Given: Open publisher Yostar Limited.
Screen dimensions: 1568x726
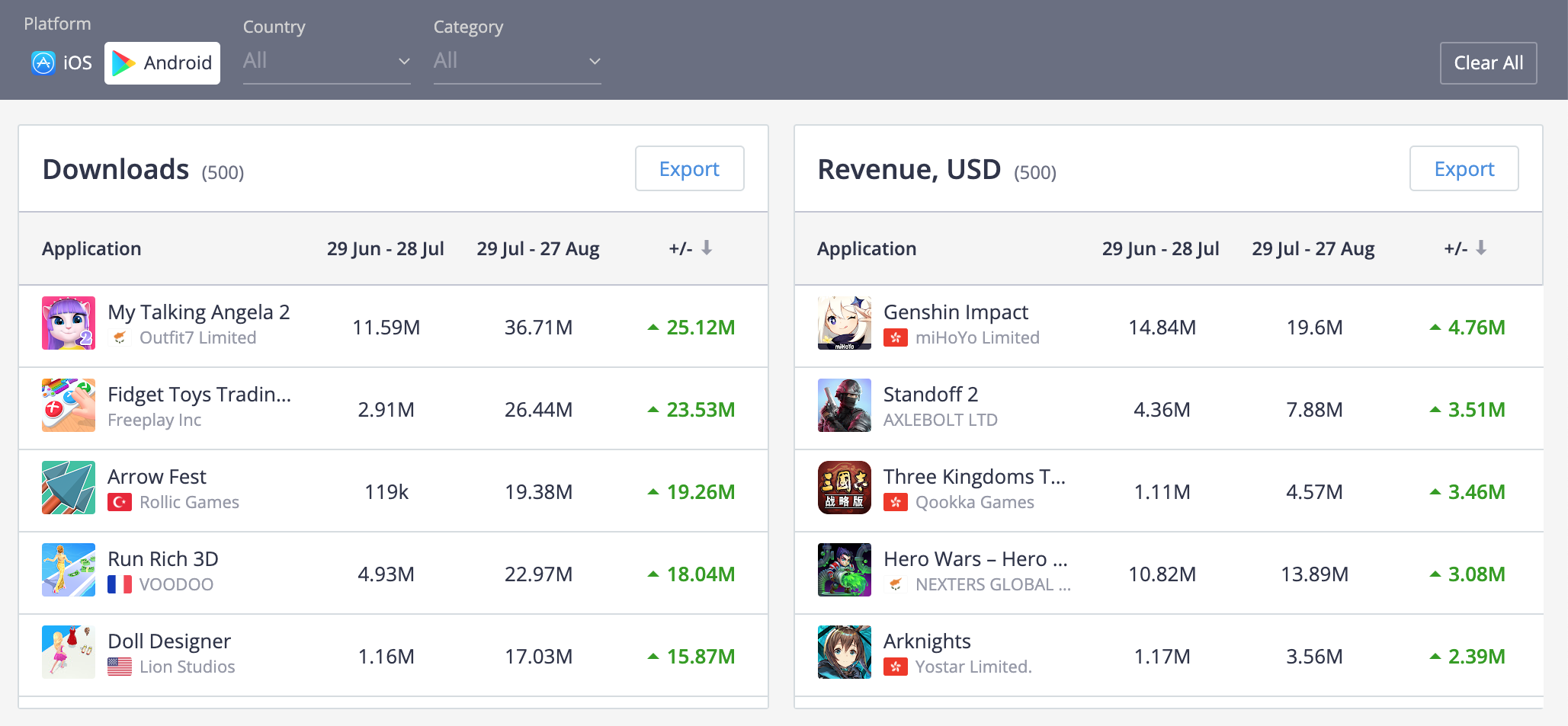Looking at the screenshot, I should point(973,667).
